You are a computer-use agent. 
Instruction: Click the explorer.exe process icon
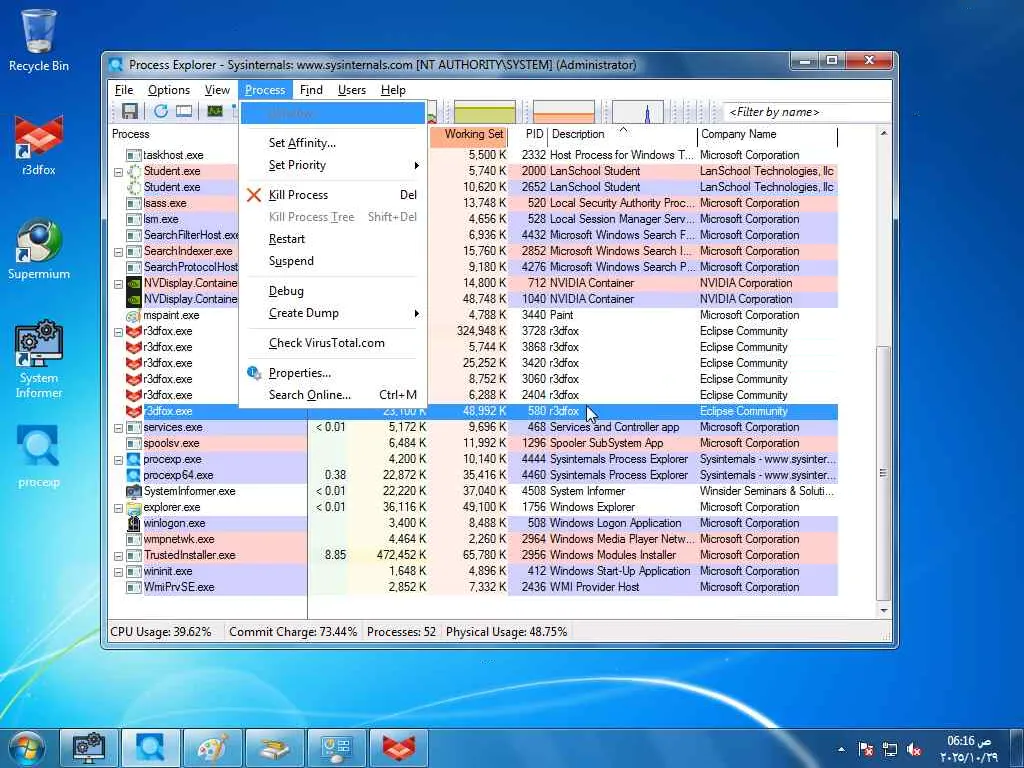(134, 507)
